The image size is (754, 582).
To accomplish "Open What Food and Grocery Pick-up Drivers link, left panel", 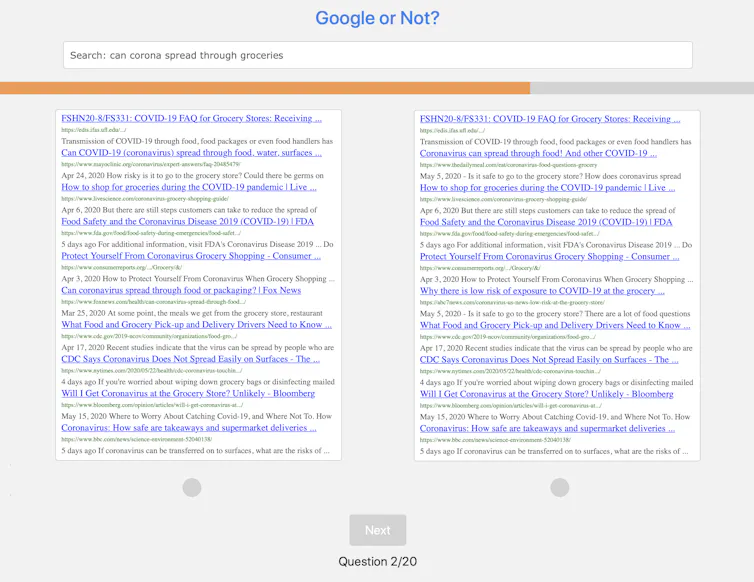I will (196, 324).
